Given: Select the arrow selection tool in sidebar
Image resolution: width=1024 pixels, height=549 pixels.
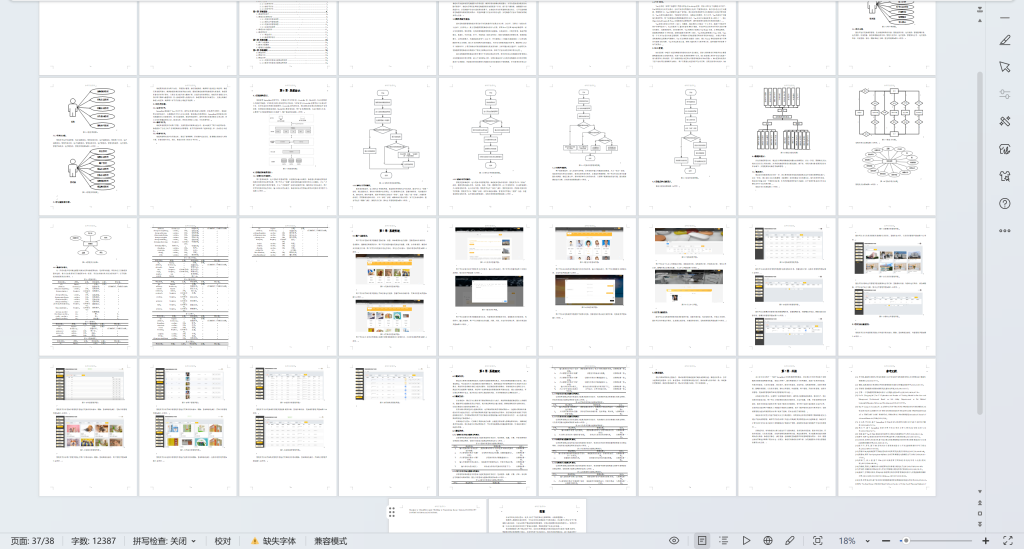Looking at the screenshot, I should pos(1005,67).
